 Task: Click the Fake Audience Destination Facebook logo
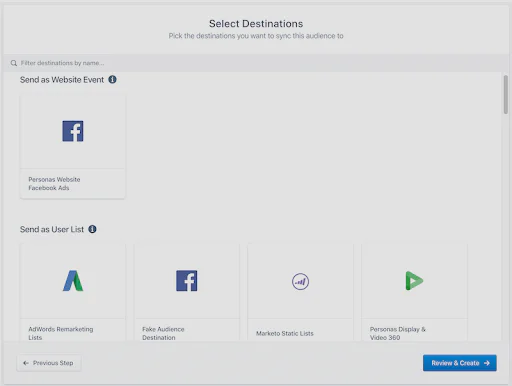point(187,281)
